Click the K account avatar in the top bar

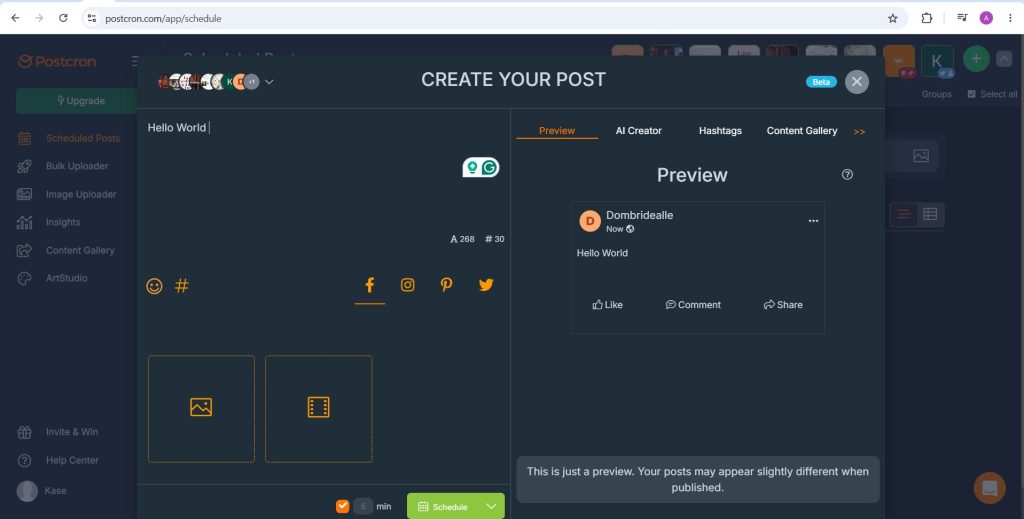click(x=937, y=61)
